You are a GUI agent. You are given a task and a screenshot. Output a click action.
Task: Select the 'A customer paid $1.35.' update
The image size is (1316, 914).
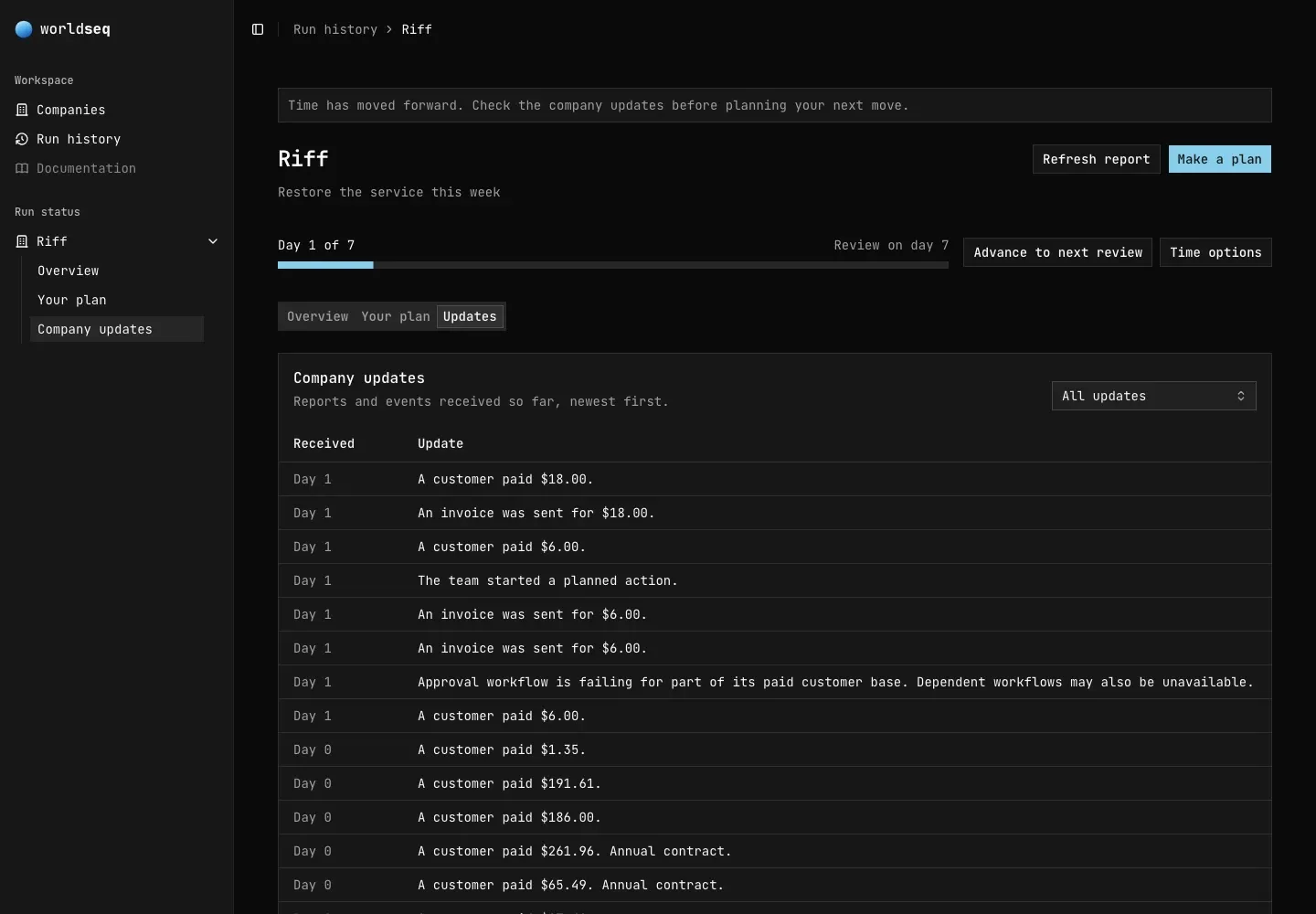coord(775,749)
